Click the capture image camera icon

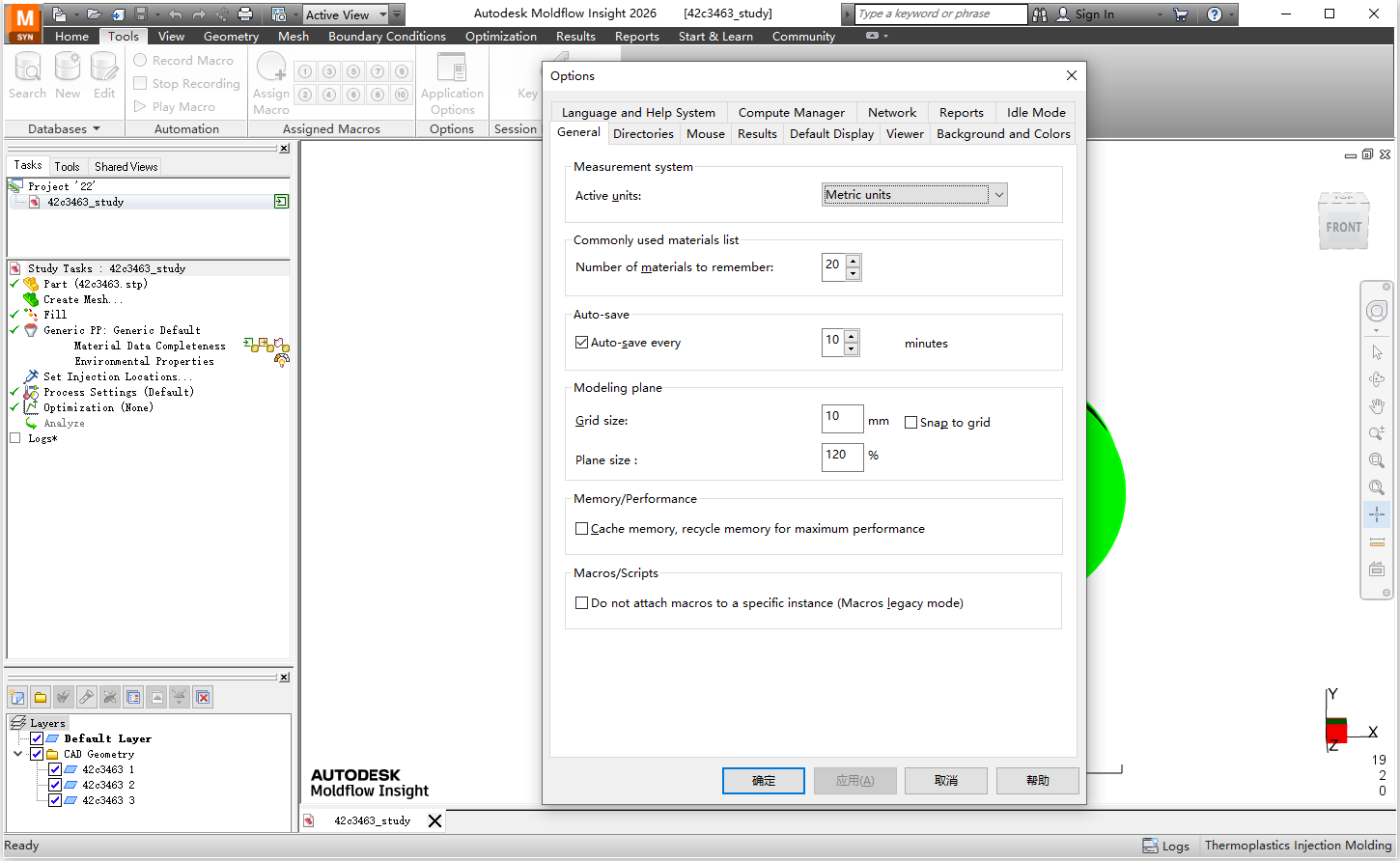(279, 14)
